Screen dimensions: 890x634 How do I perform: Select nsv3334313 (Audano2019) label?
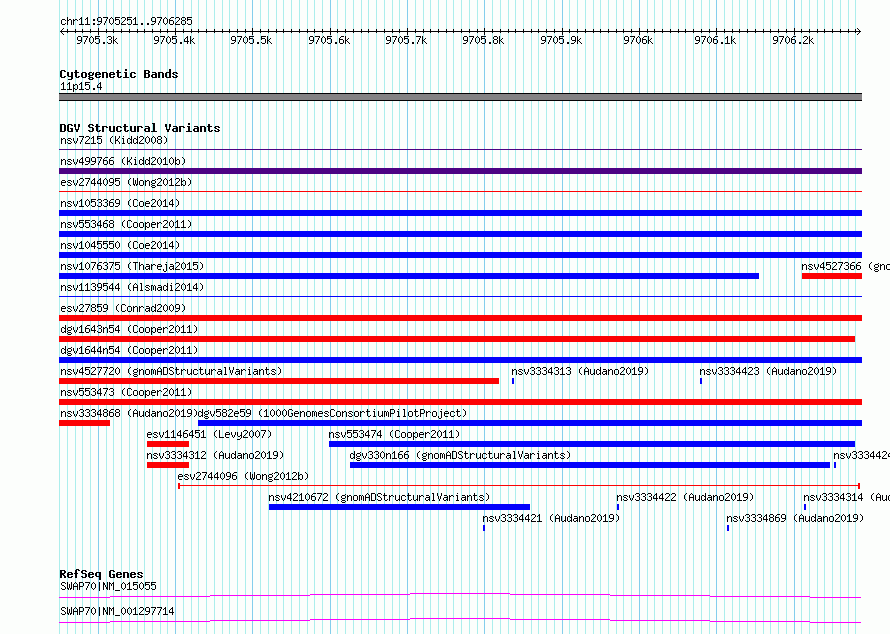[x=580, y=371]
